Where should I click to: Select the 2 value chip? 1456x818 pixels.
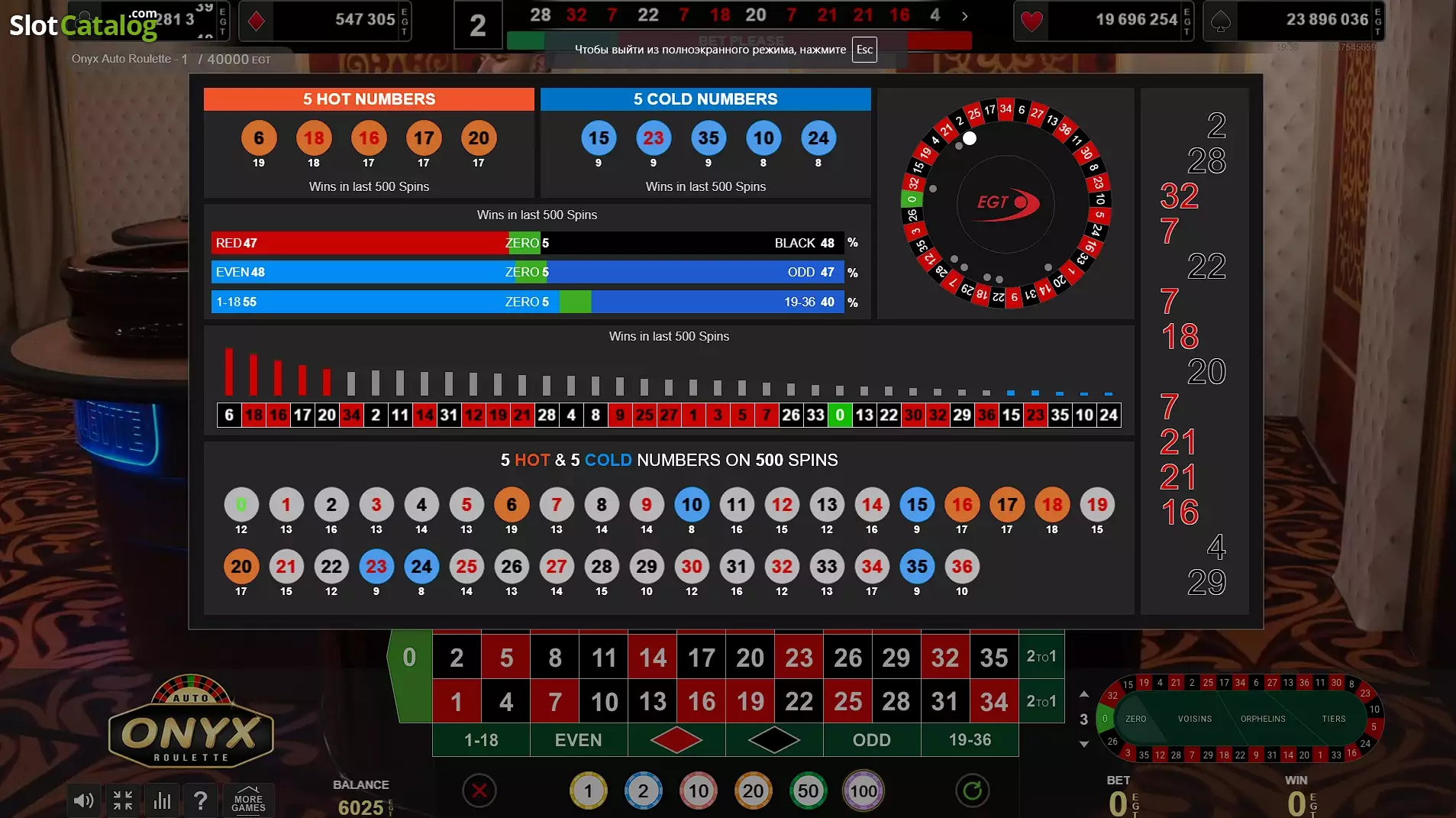tap(643, 791)
